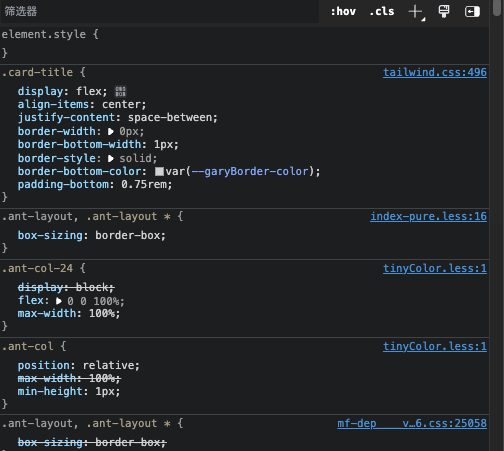The height and width of the screenshot is (451, 504).
Task: Focus the 筛选器 filter input field
Action: 160,12
